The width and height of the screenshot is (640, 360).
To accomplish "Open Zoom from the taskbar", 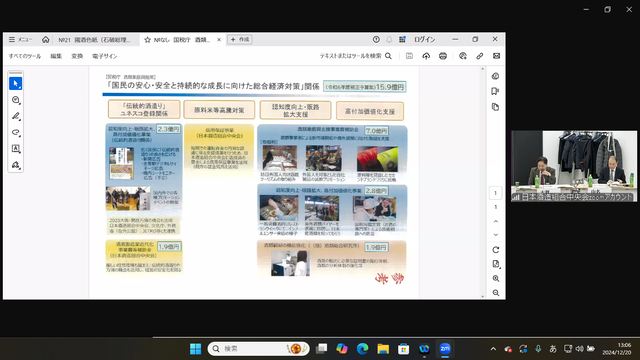I will click(445, 349).
